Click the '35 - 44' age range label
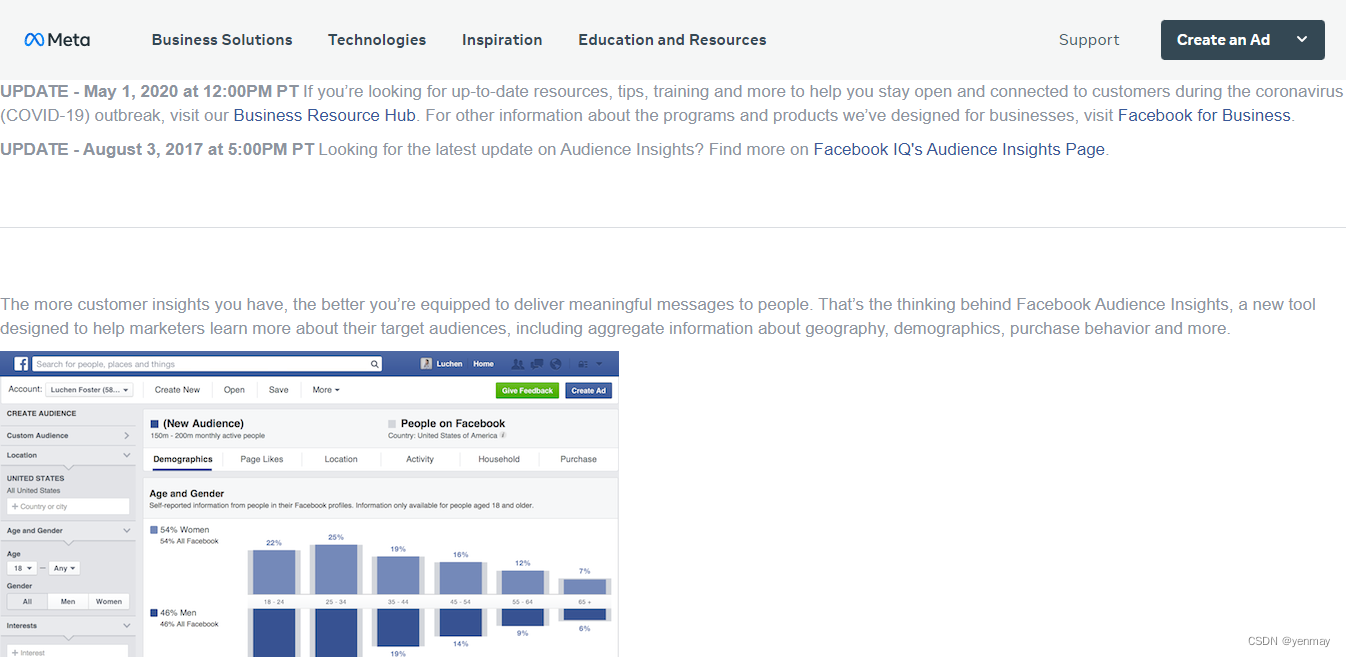Screen dimensions: 1346x657 pyautogui.click(x=398, y=602)
